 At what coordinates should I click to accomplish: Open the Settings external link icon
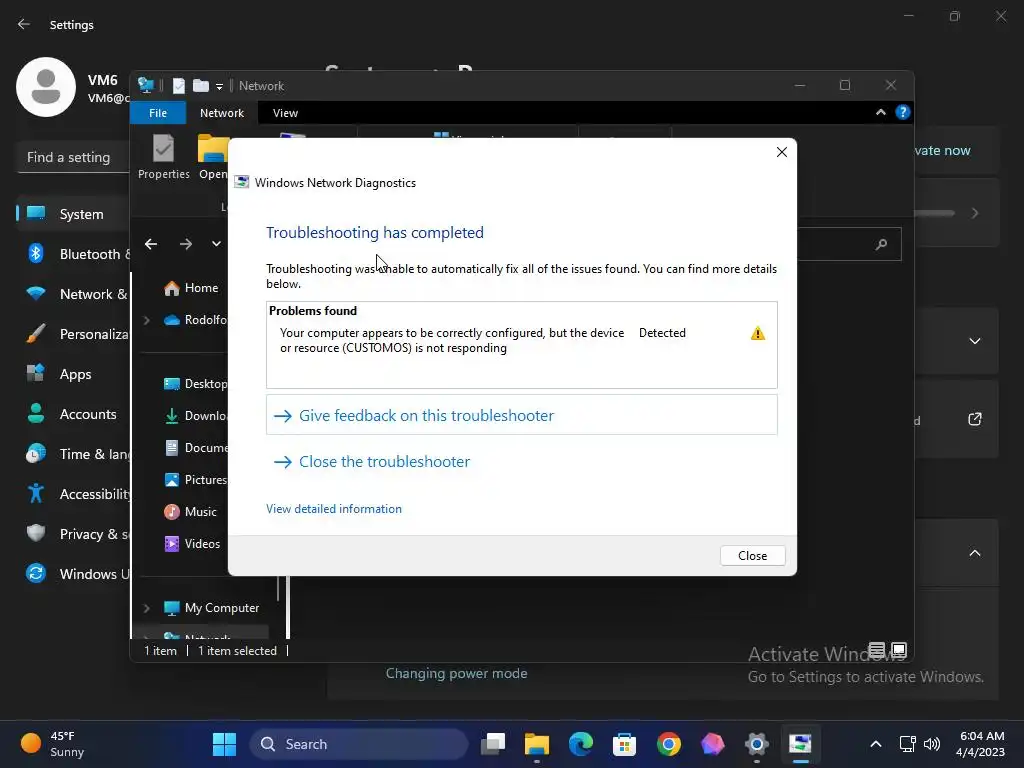tap(975, 419)
